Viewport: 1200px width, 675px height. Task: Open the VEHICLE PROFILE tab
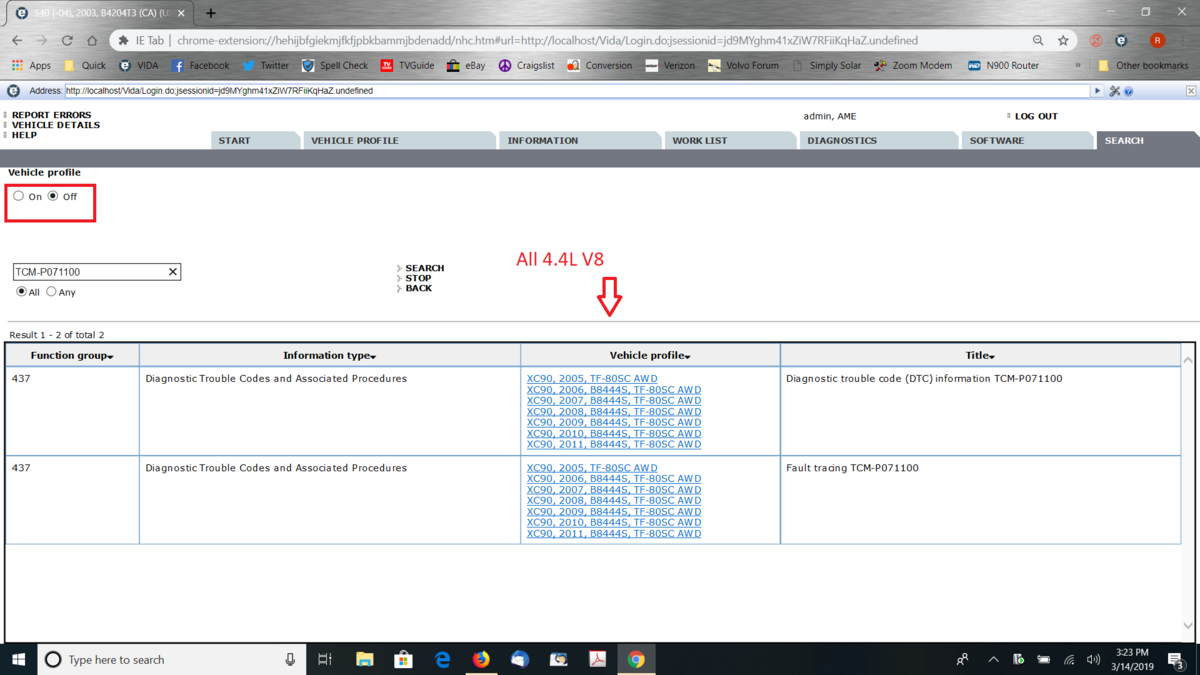pos(354,141)
